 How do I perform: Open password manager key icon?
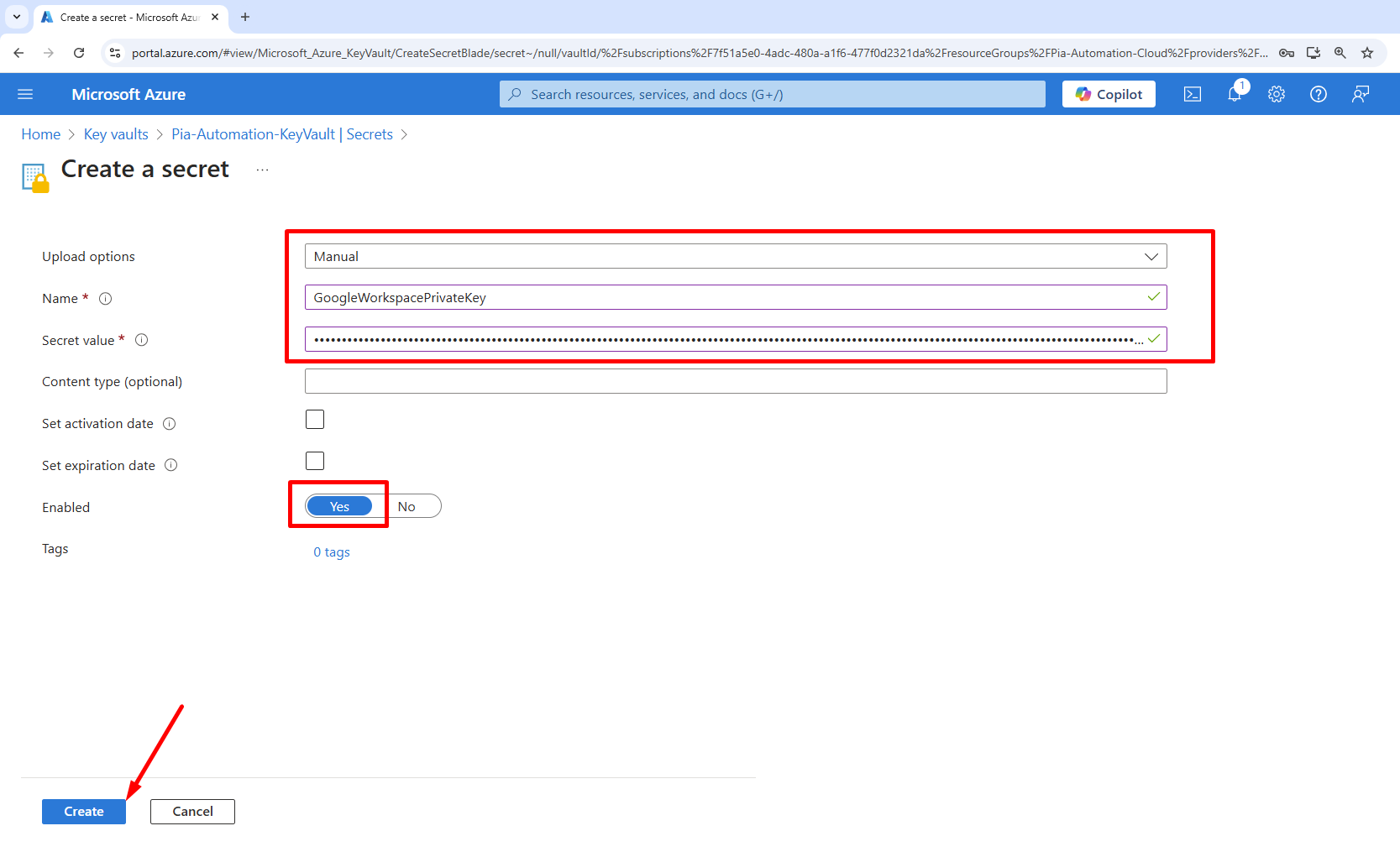(x=1287, y=53)
